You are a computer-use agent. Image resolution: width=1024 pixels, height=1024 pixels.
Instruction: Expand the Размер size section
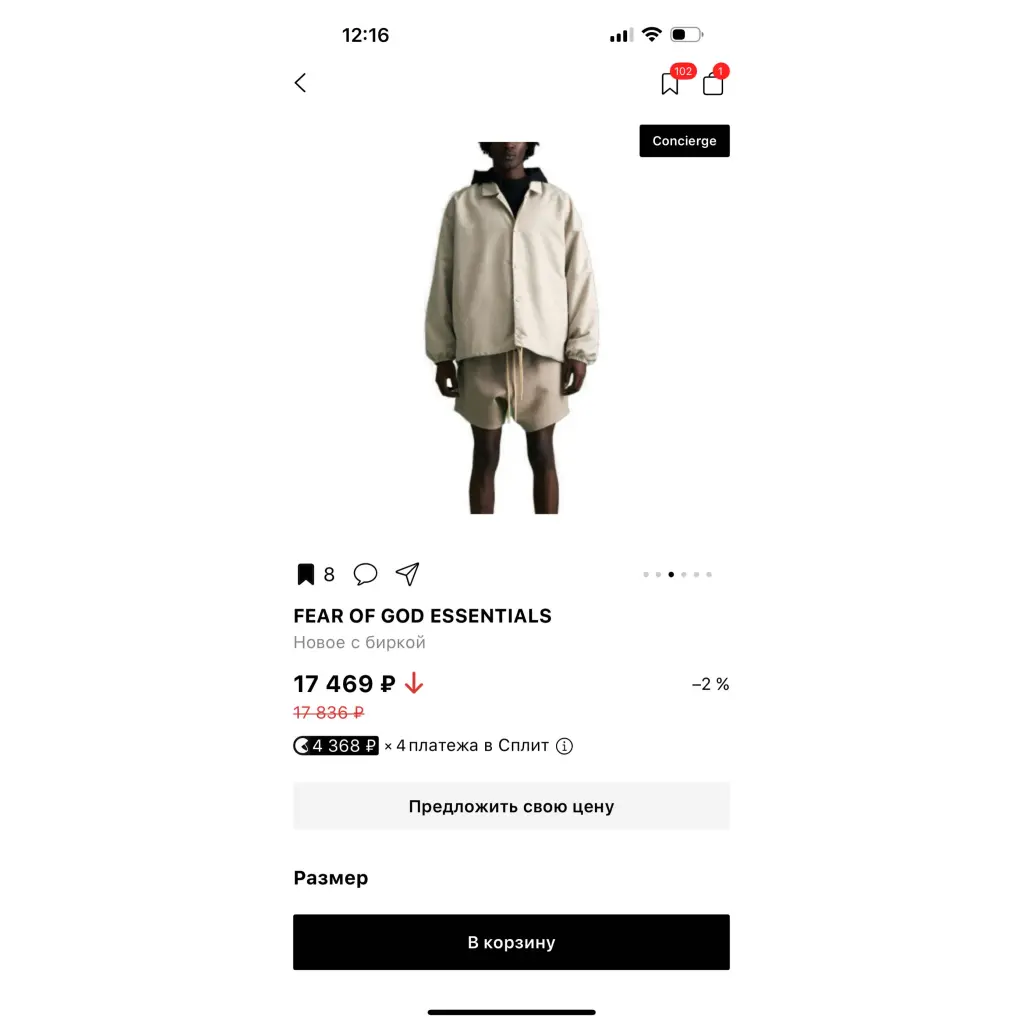[x=331, y=878]
